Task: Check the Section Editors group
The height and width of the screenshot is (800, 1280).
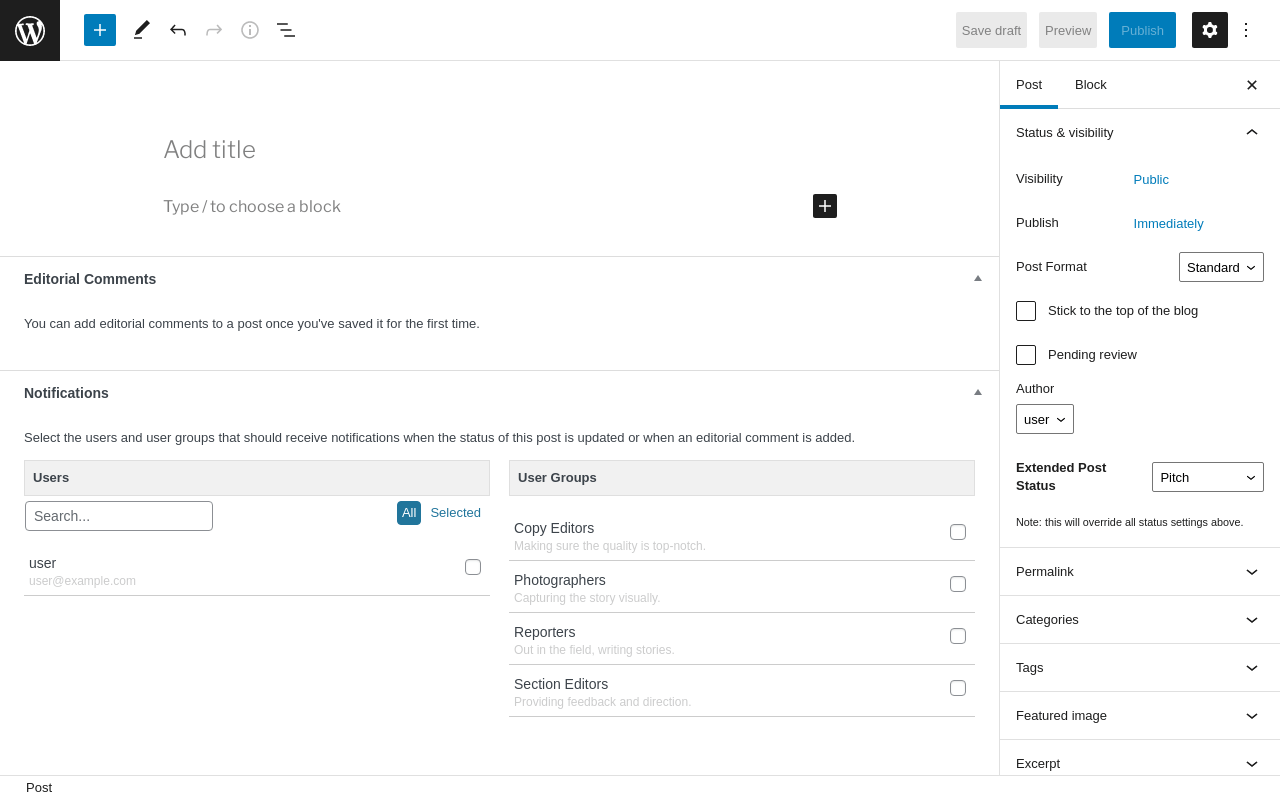Action: pos(958,688)
